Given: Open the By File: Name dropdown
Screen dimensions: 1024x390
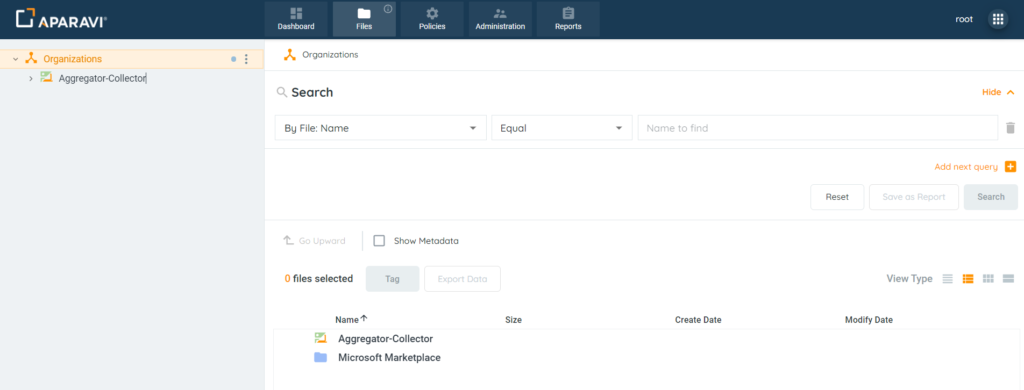Looking at the screenshot, I should (381, 128).
